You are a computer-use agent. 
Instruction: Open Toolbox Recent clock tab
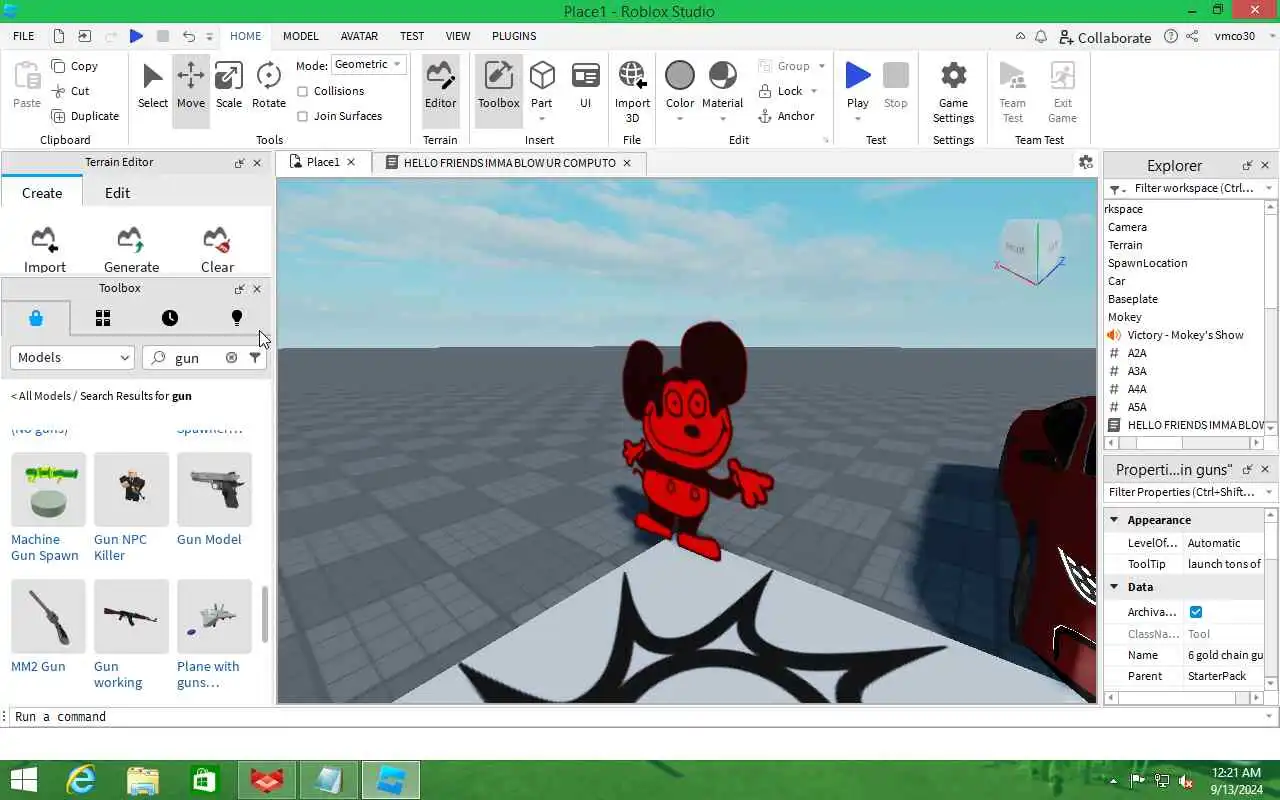170,318
